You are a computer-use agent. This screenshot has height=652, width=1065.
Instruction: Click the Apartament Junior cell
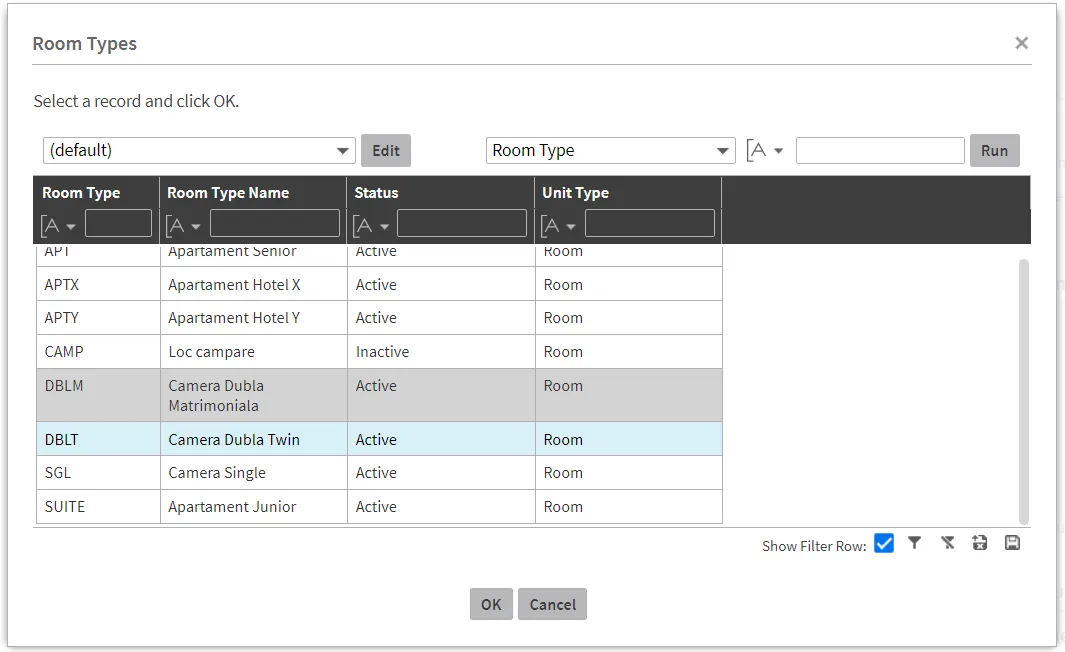click(x=253, y=507)
